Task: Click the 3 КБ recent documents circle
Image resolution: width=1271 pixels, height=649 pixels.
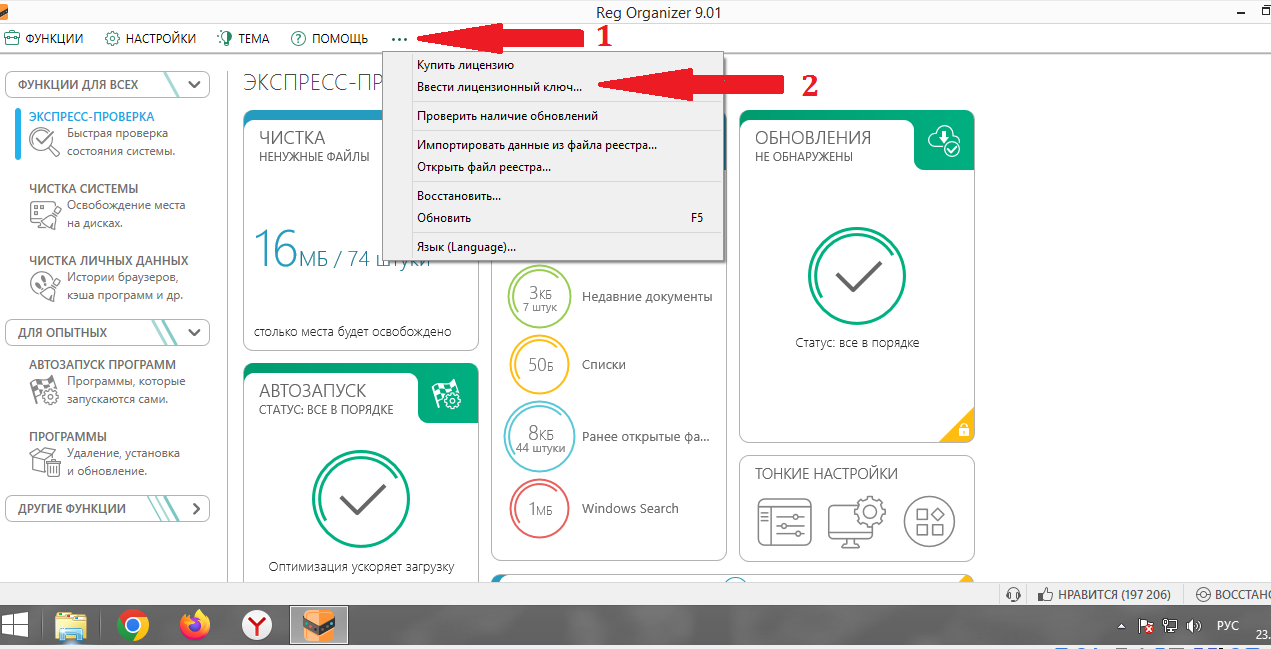Action: [539, 297]
